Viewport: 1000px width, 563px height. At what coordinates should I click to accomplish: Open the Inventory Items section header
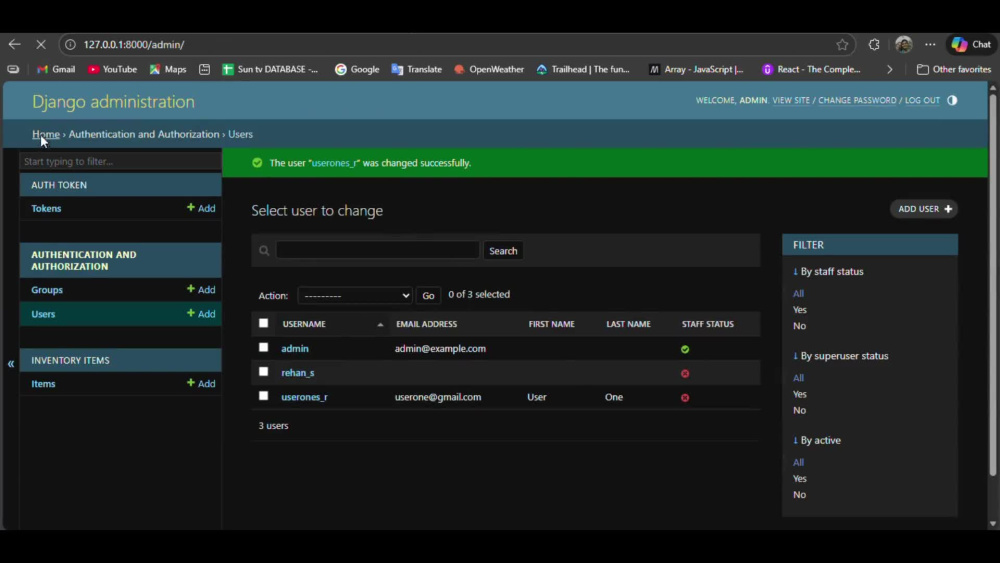70,360
